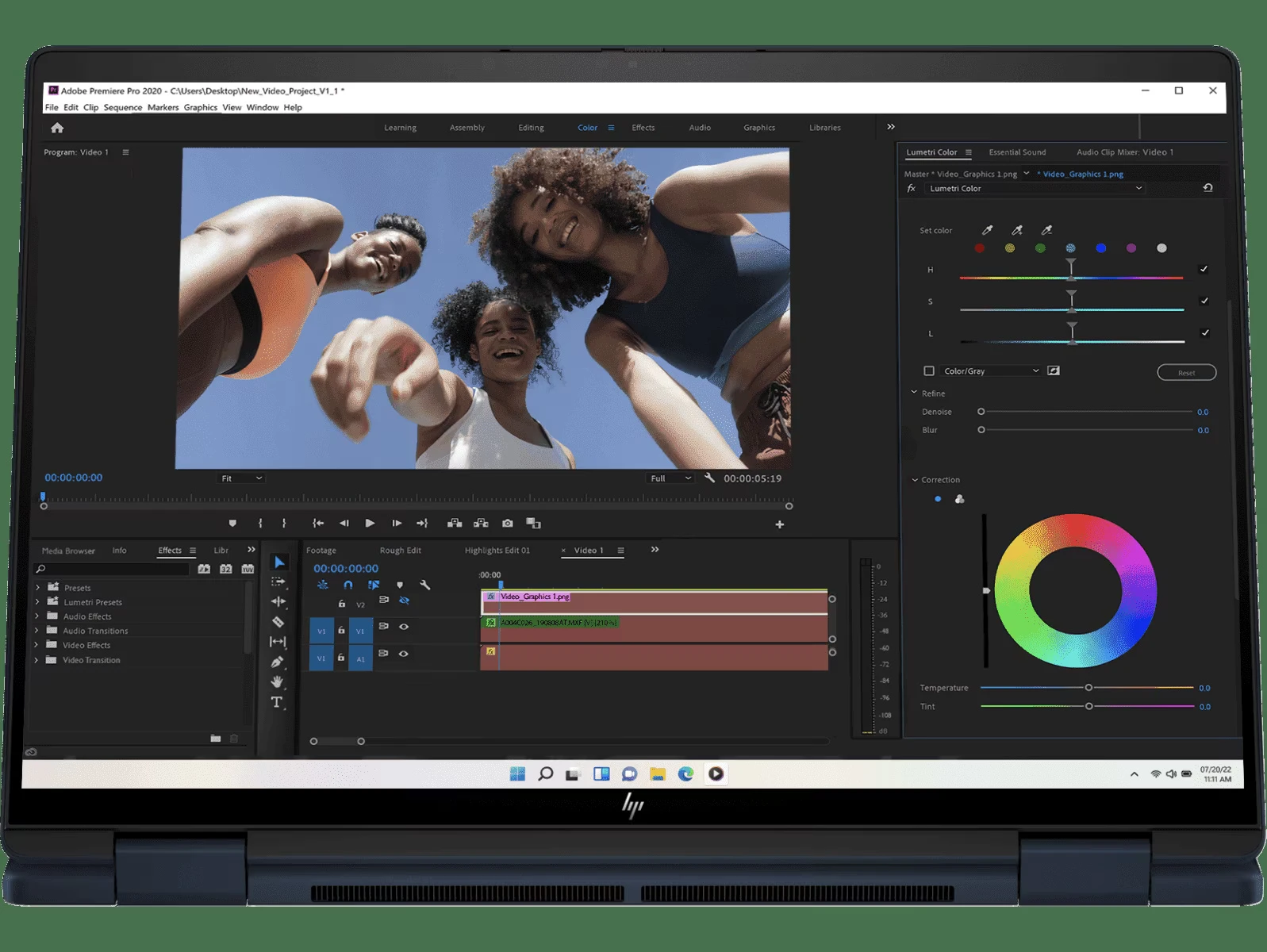Select the Type tool
1267x952 pixels.
coord(276,702)
